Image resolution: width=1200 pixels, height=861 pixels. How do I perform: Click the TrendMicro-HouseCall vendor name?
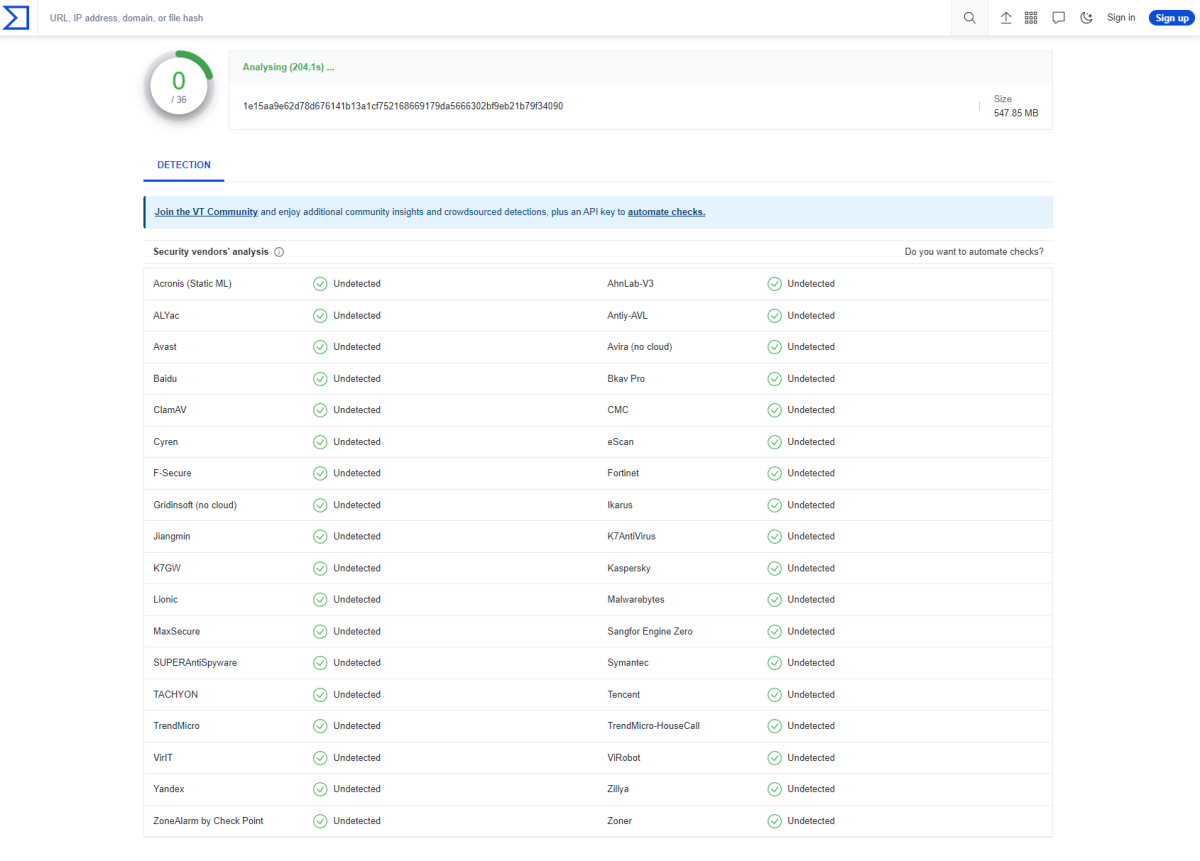pos(654,726)
